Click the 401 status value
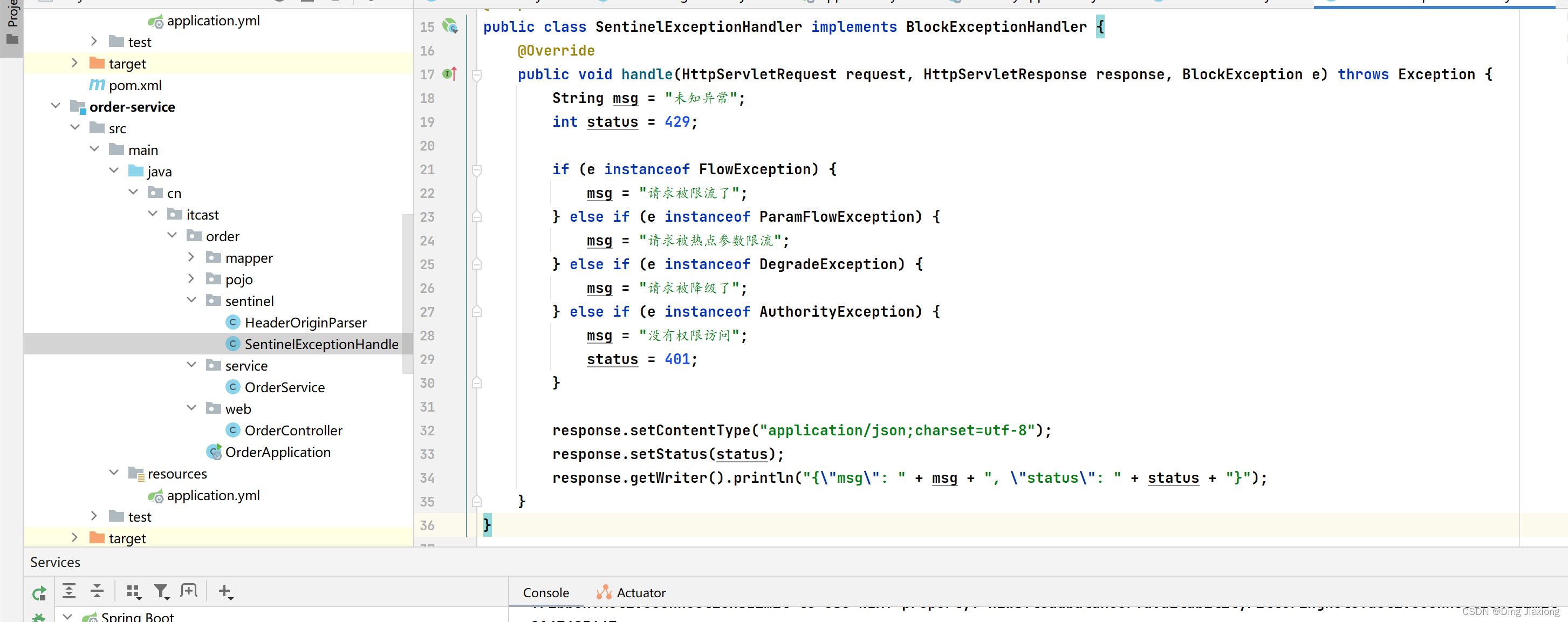Image resolution: width=1568 pixels, height=622 pixels. pyautogui.click(x=677, y=359)
